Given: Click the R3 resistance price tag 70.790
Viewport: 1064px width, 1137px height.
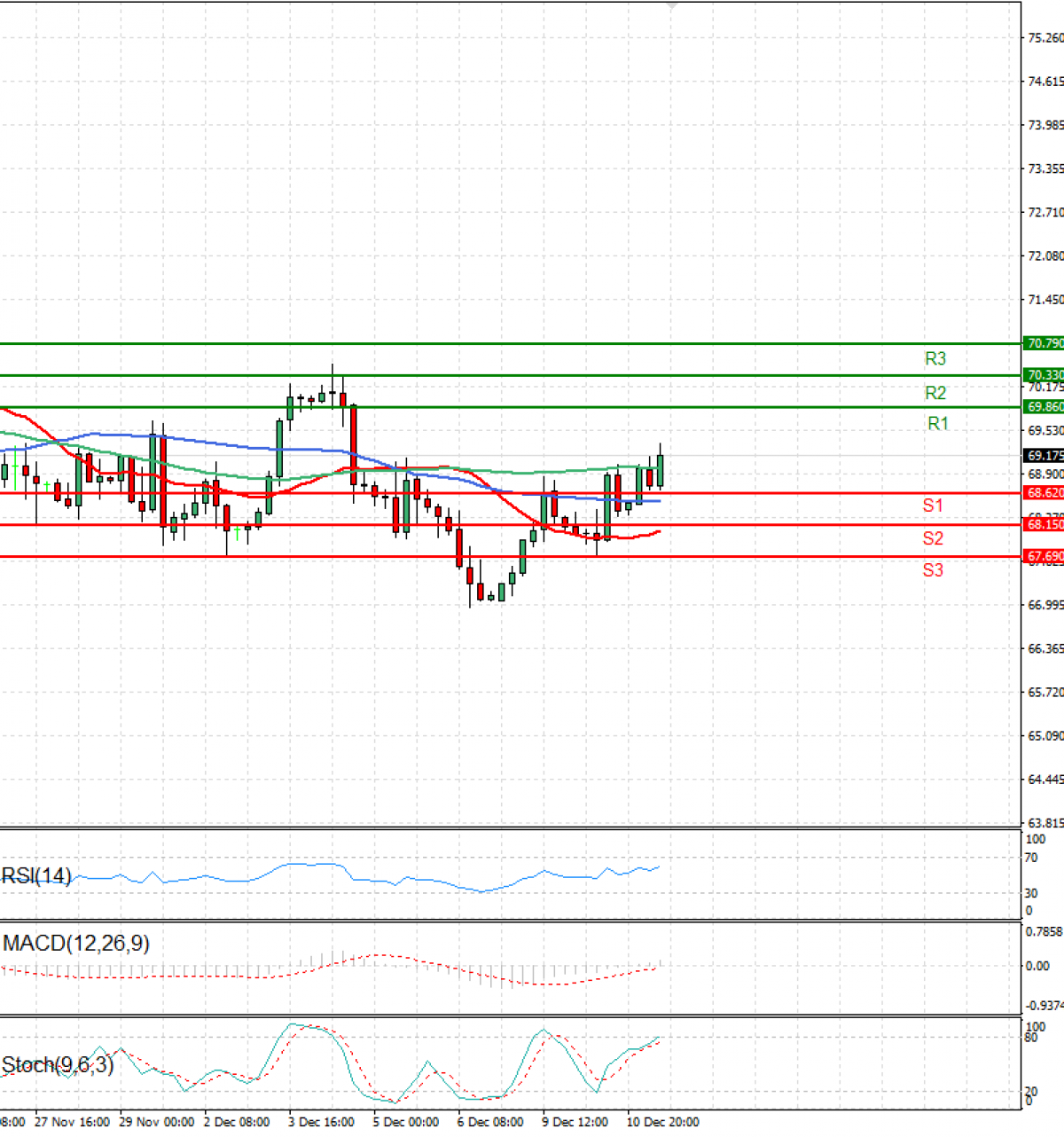Looking at the screenshot, I should click(1042, 341).
